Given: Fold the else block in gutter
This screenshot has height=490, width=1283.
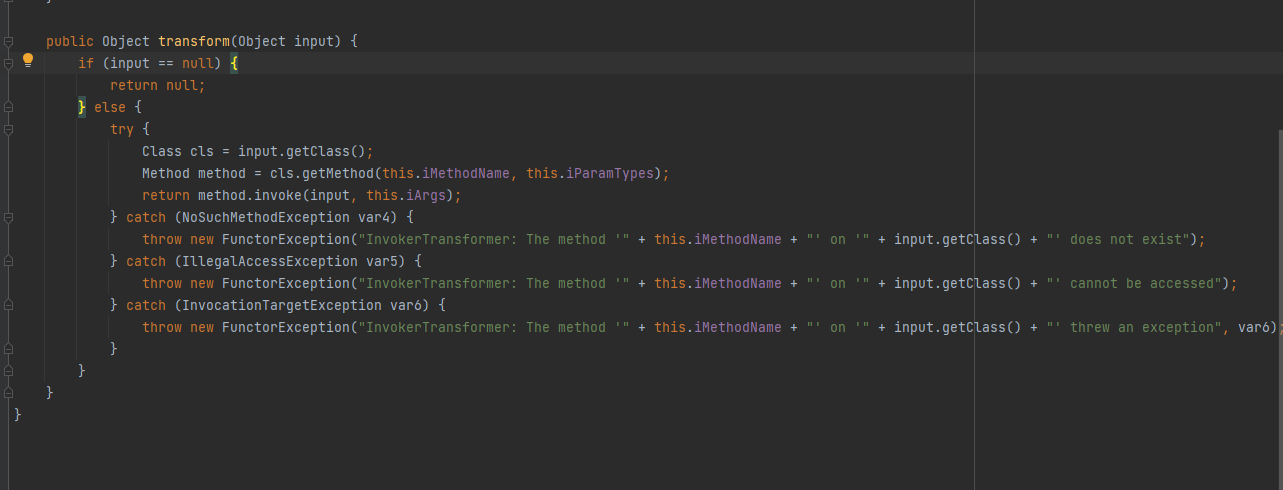Looking at the screenshot, I should [8, 107].
